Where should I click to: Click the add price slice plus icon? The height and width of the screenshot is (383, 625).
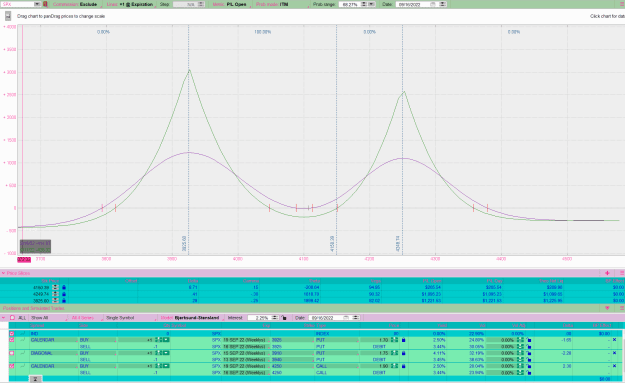(607, 273)
